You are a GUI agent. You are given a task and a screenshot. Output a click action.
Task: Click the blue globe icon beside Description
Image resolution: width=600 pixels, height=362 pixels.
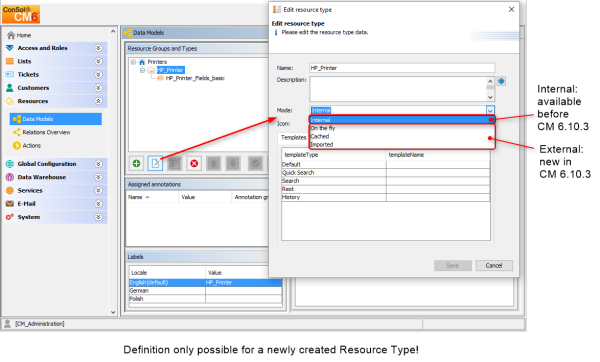click(x=501, y=81)
